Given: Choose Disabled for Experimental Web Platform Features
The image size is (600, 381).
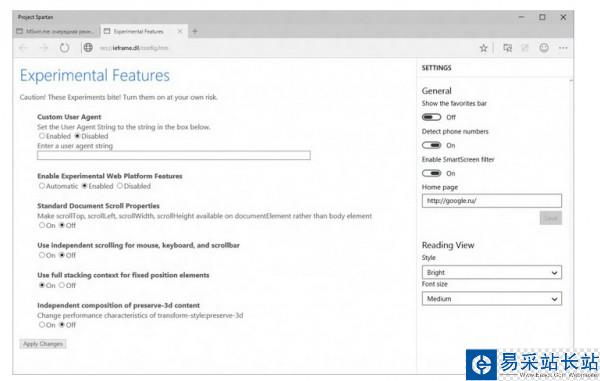Looking at the screenshot, I should (120, 186).
